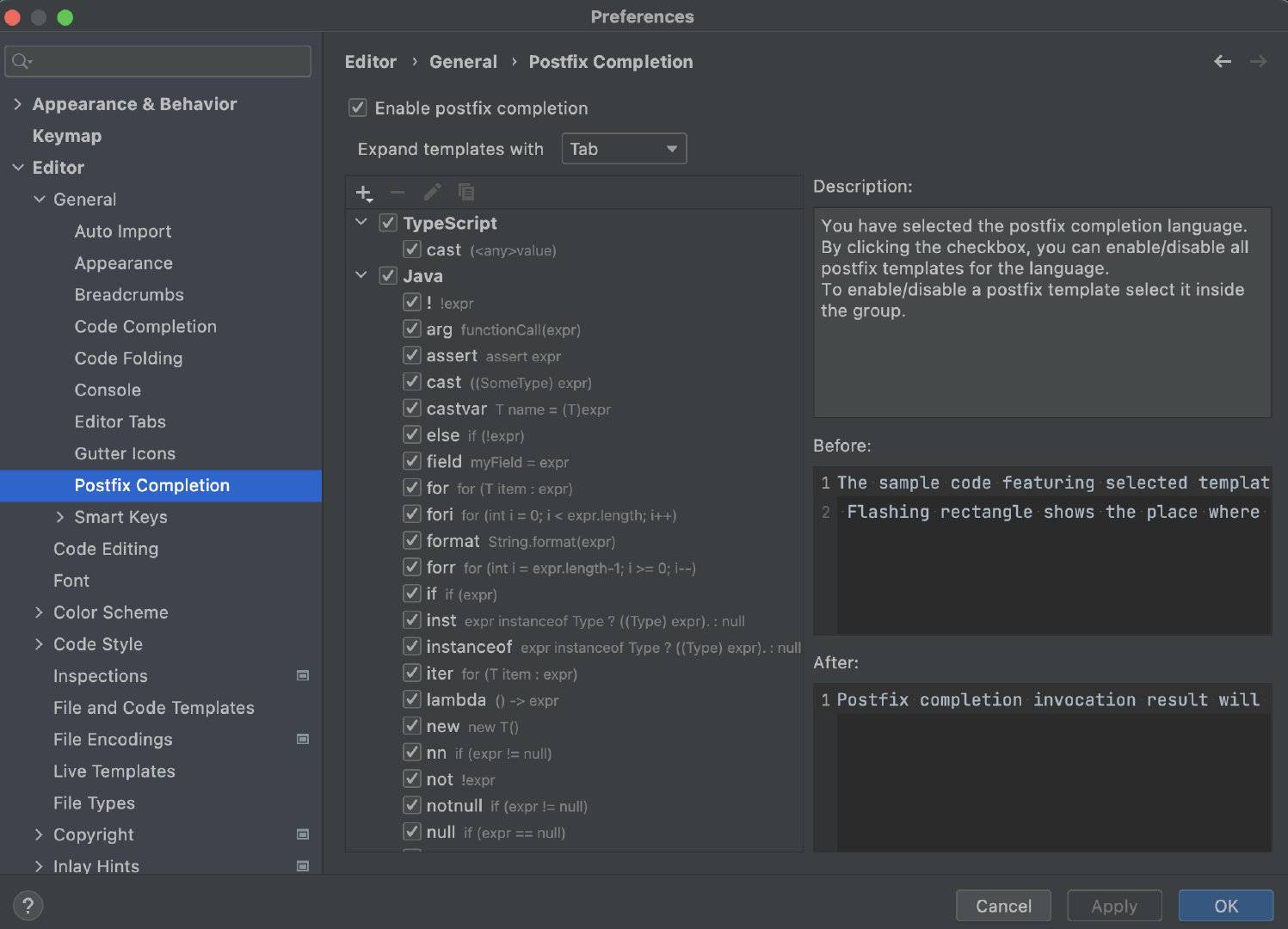
Task: Expand the Smart Keys node
Action: [59, 517]
